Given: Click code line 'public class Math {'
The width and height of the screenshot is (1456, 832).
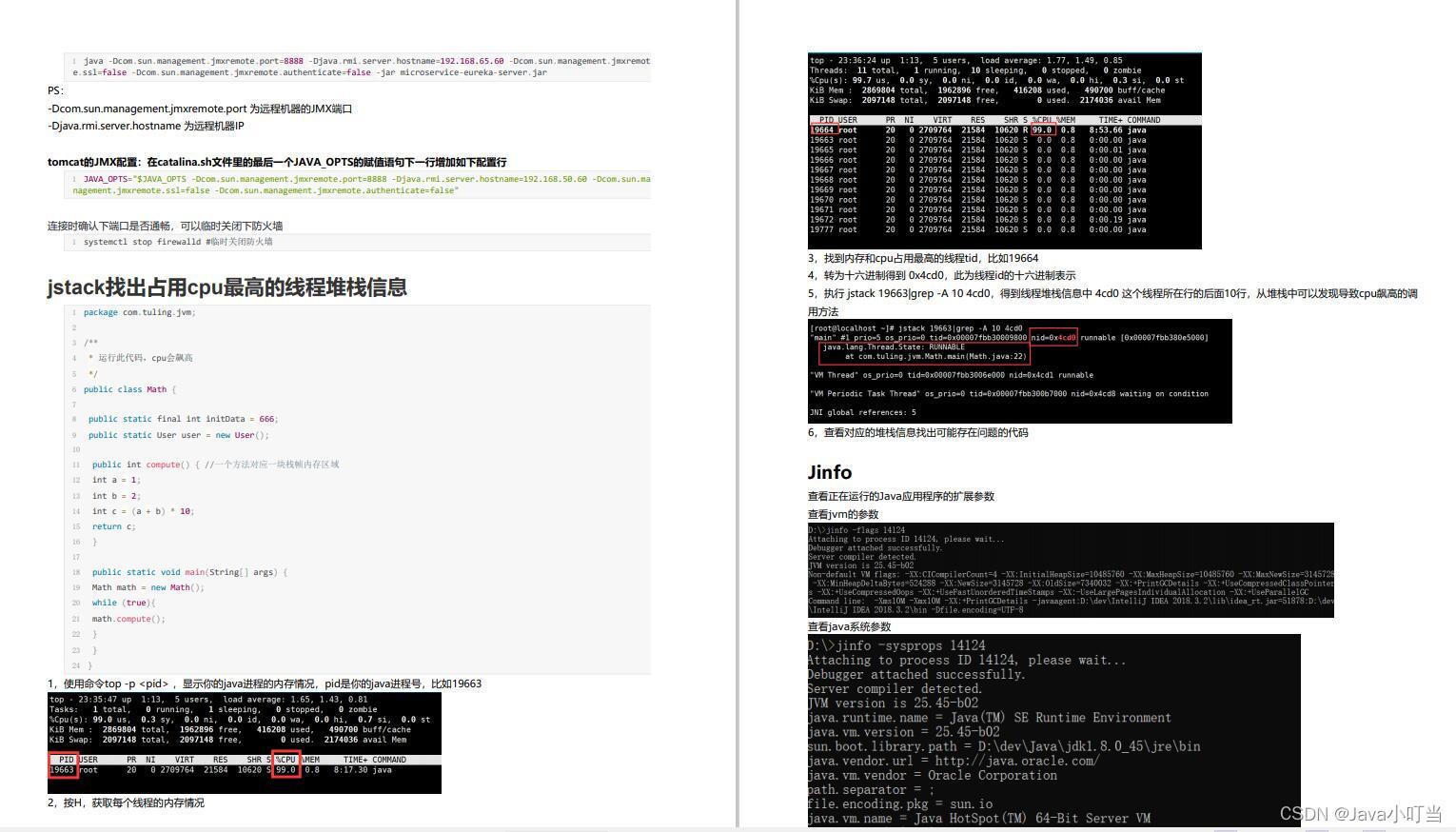Looking at the screenshot, I should point(129,389).
